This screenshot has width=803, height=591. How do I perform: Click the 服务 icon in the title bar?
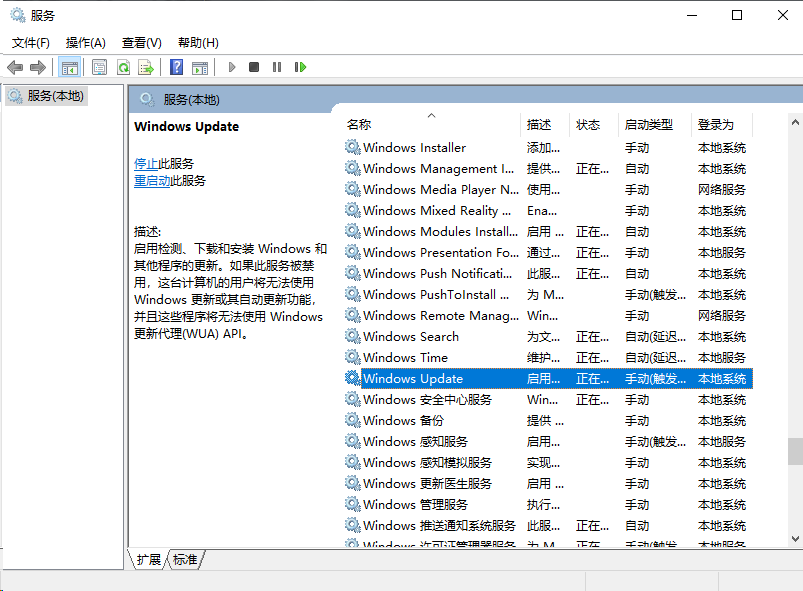(18, 15)
